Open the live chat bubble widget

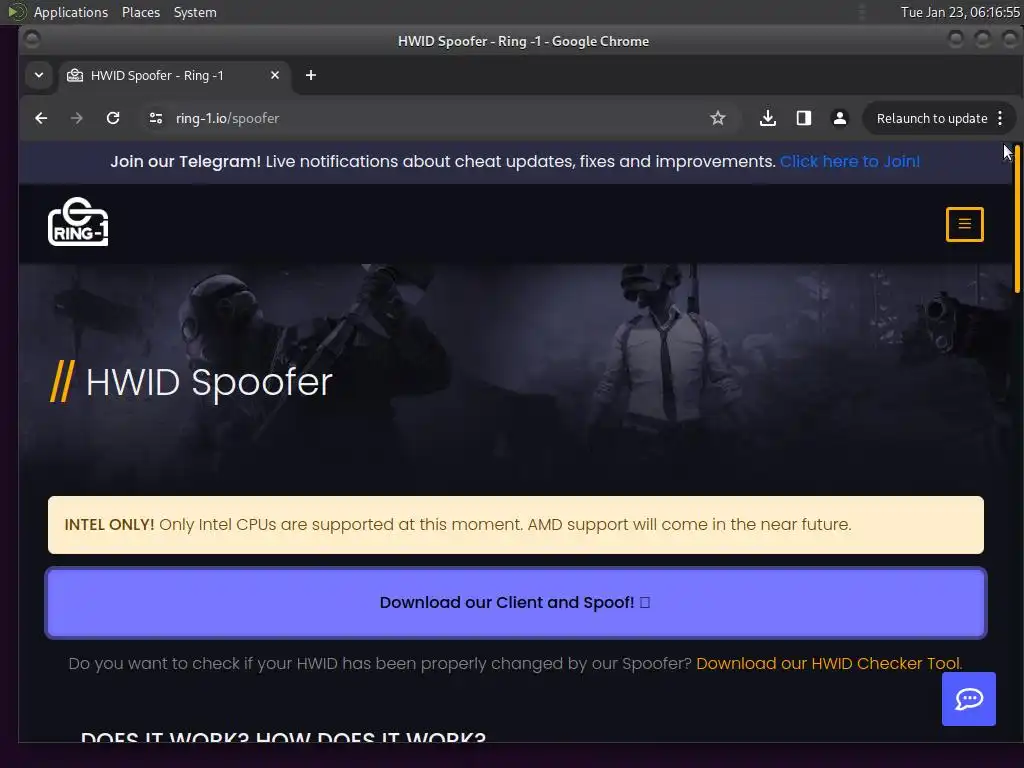pyautogui.click(x=968, y=699)
